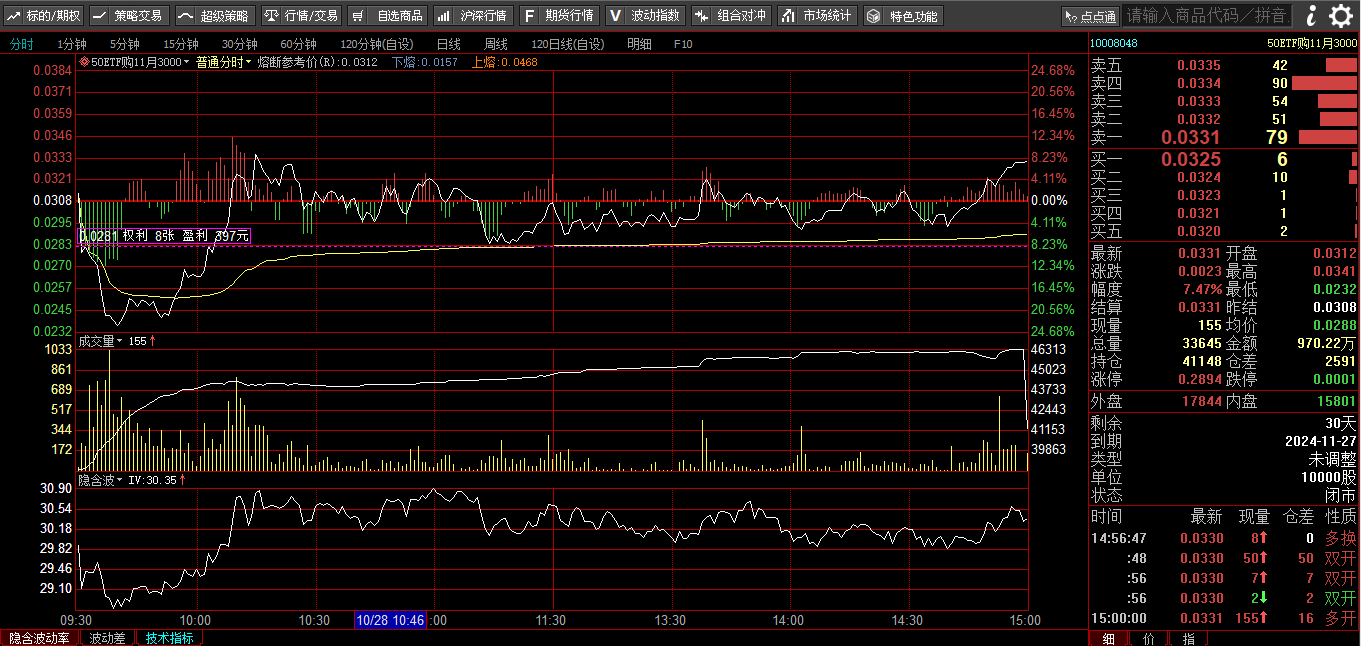Viewport: 1361px width, 646px height.
Task: Toggle 点点通 pointer mode
Action: [x=1089, y=16]
